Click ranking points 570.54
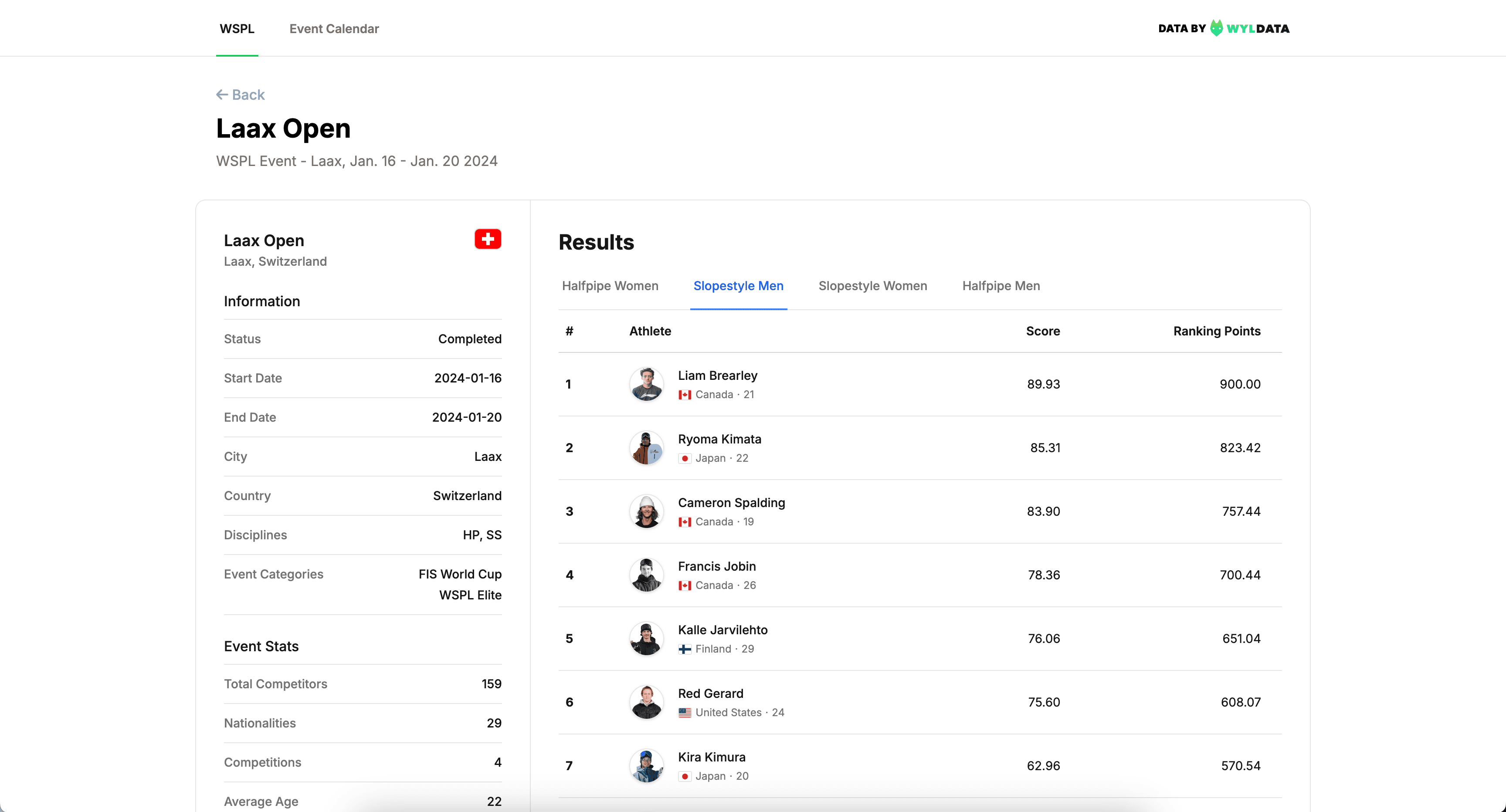Image resolution: width=1506 pixels, height=812 pixels. click(1240, 766)
